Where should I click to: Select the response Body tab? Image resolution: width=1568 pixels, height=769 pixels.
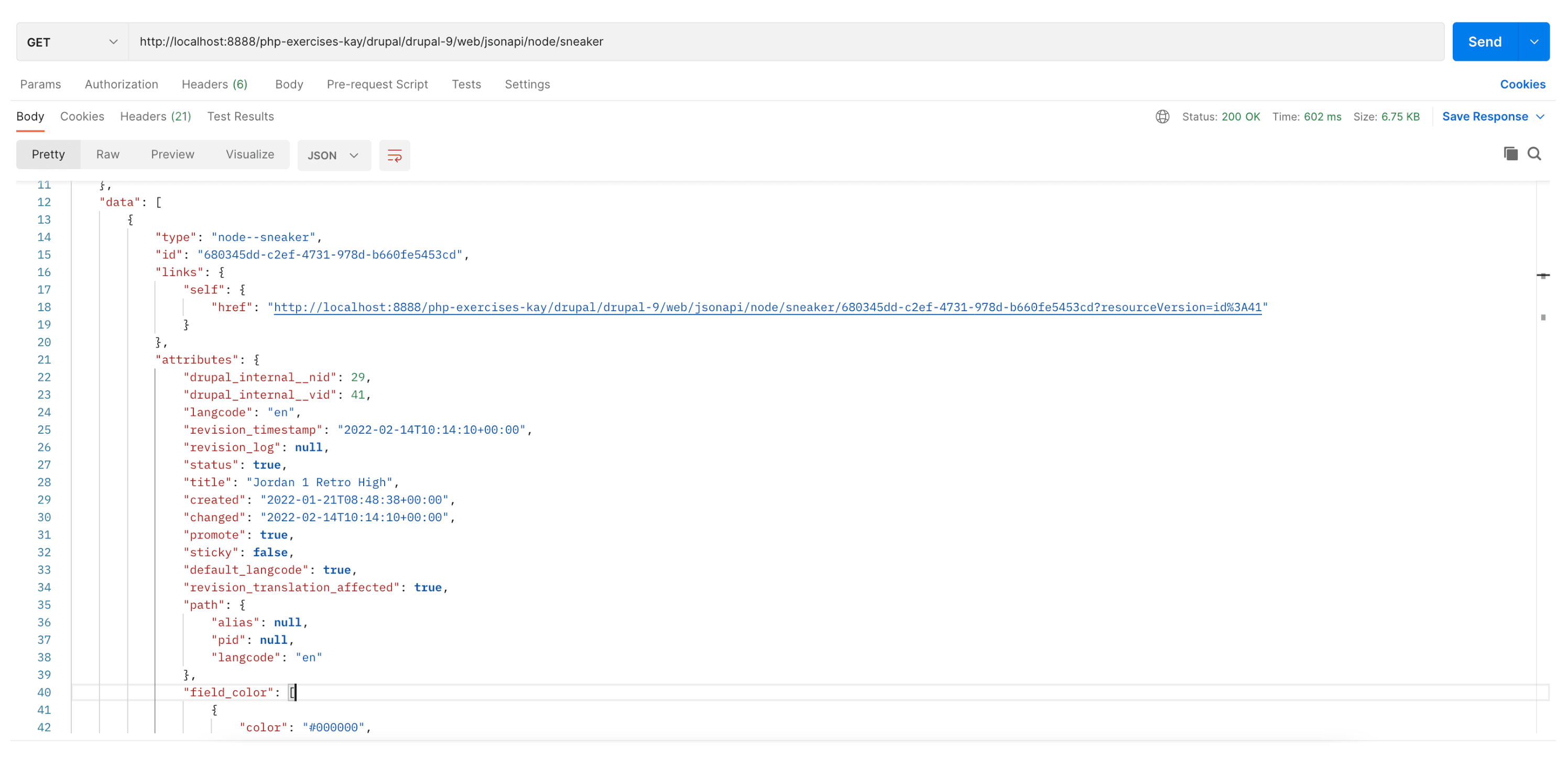click(x=30, y=116)
